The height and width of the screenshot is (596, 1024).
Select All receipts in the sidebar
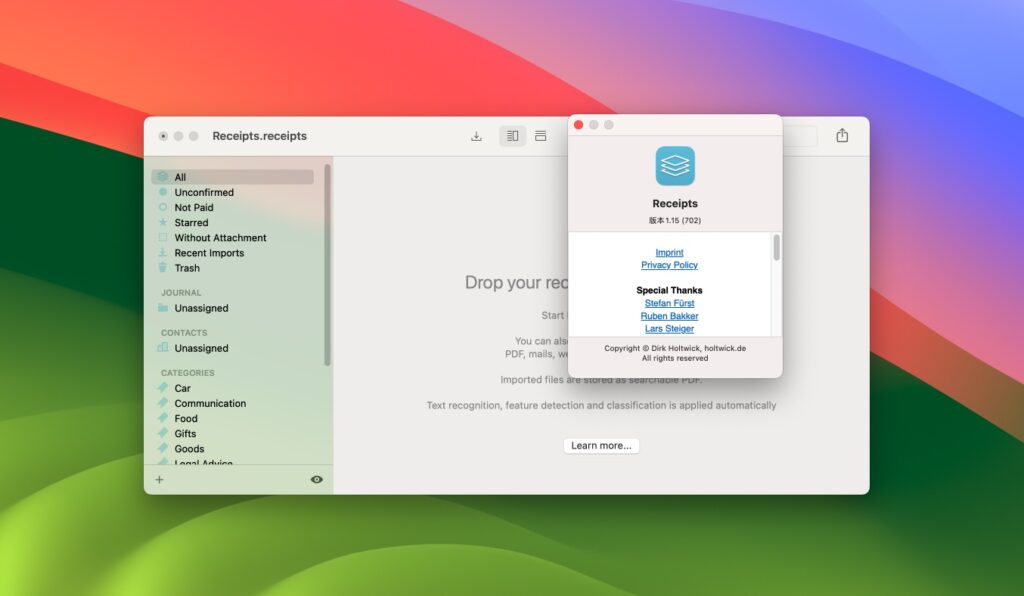(181, 176)
